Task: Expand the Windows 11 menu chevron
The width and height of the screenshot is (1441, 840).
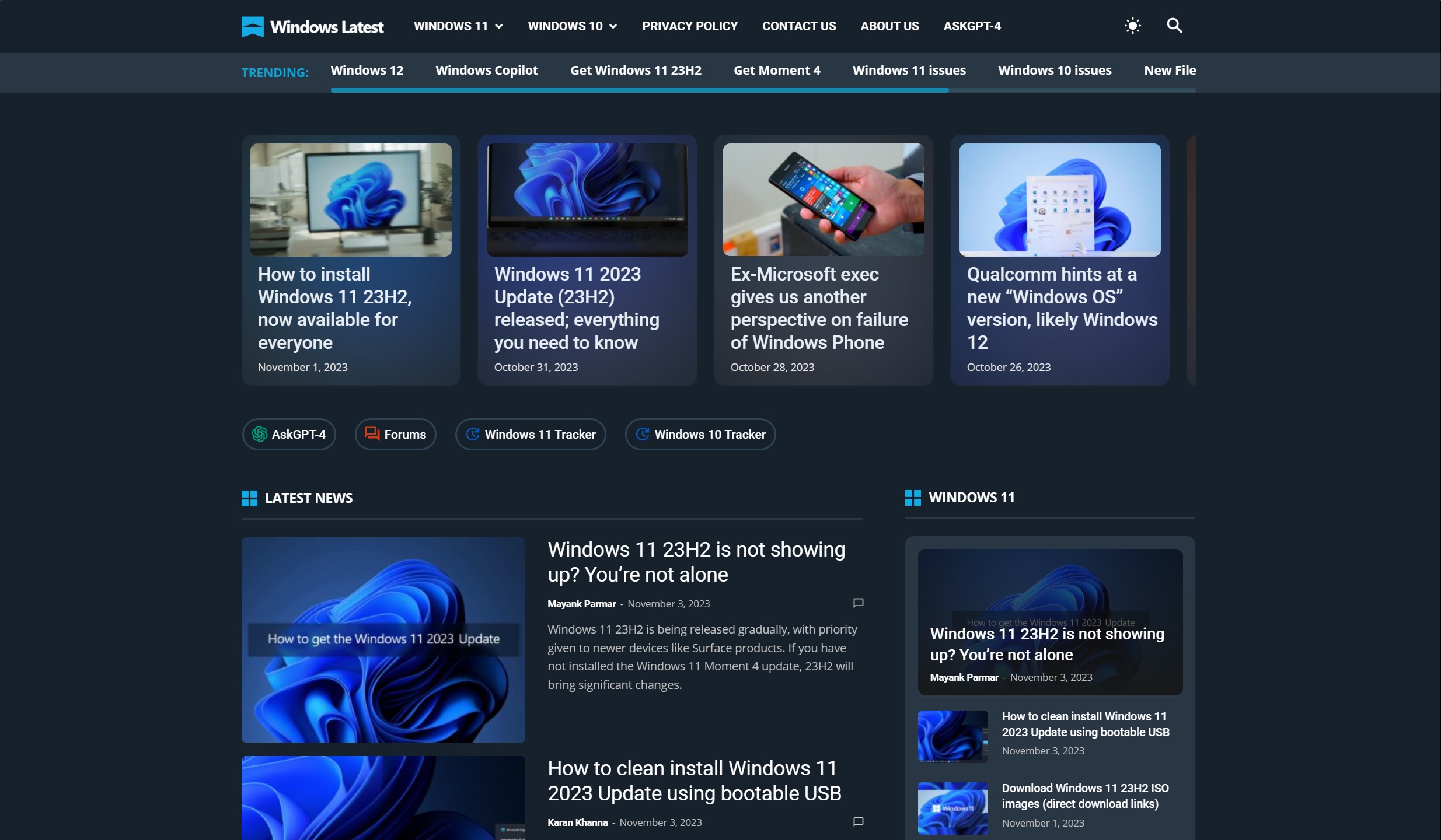Action: 499,26
